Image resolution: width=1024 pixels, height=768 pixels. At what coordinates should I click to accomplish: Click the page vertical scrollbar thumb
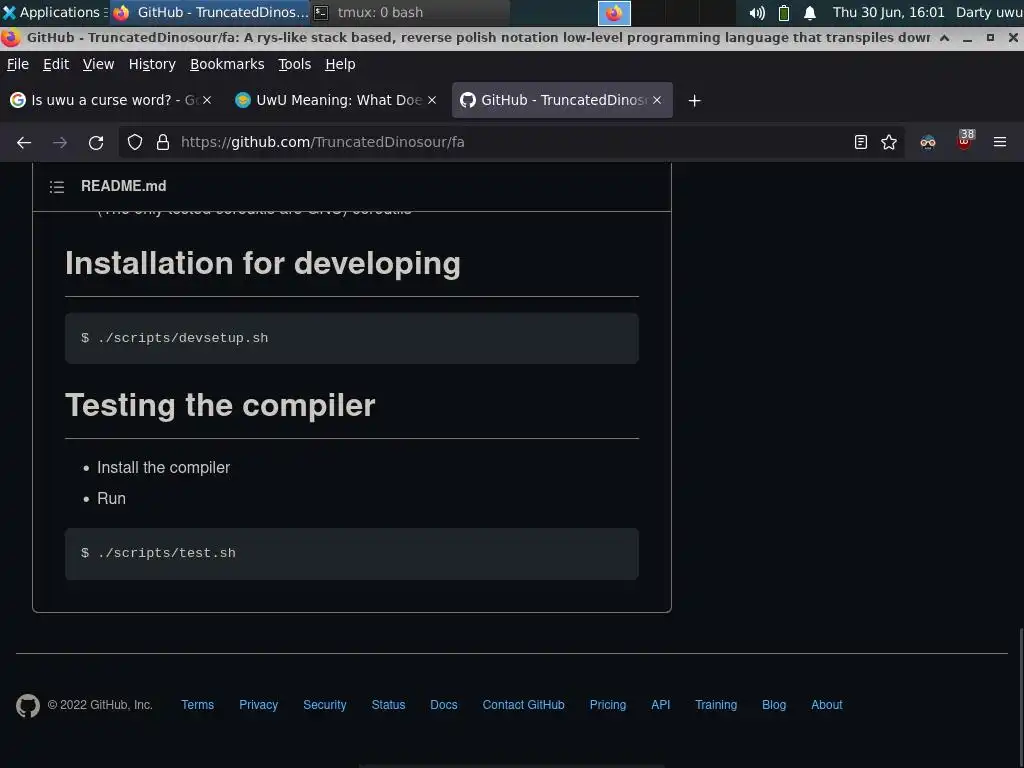click(x=1021, y=696)
